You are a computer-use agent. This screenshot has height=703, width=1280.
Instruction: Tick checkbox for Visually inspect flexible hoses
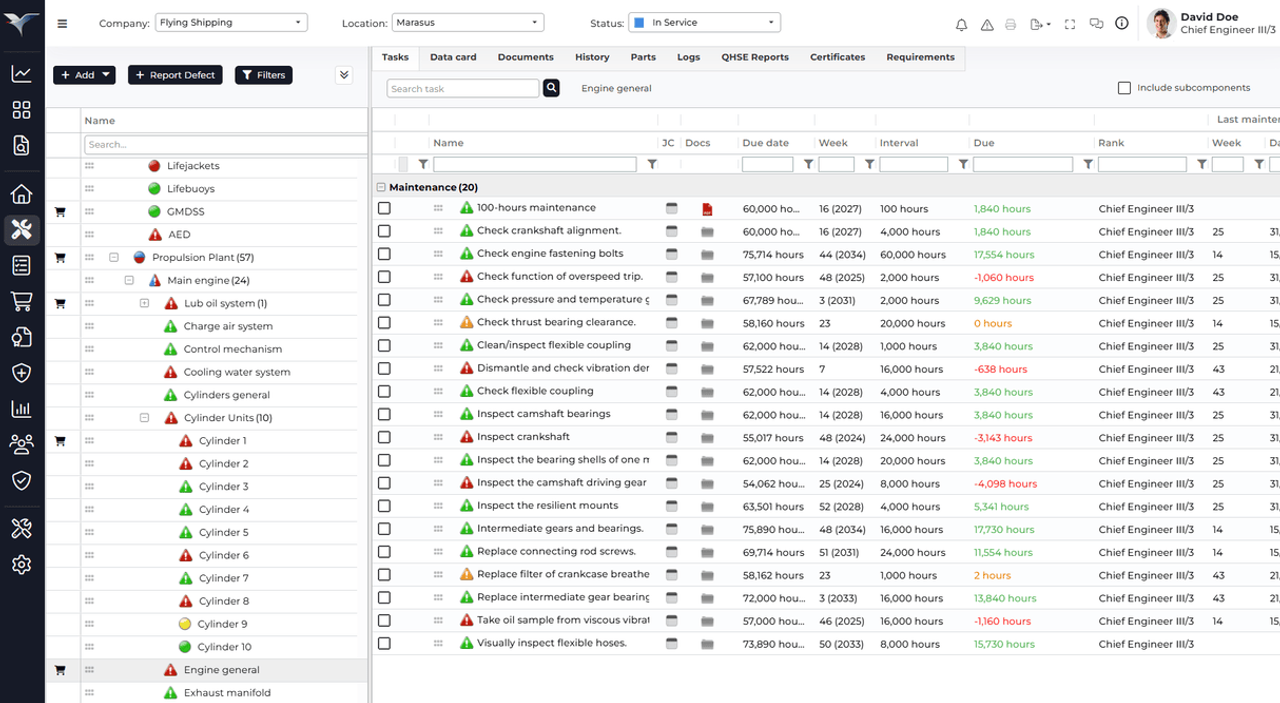[x=384, y=643]
